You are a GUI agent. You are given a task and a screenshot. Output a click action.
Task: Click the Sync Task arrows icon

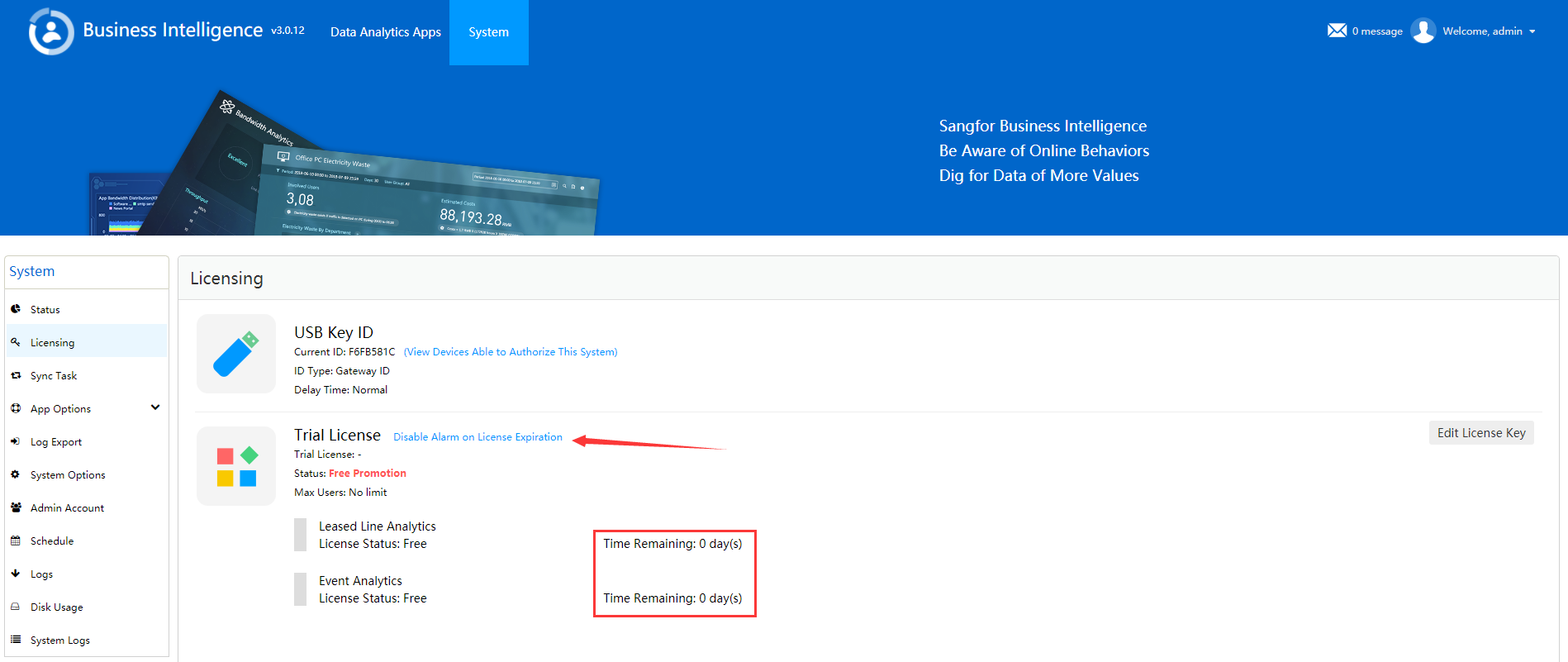(16, 375)
